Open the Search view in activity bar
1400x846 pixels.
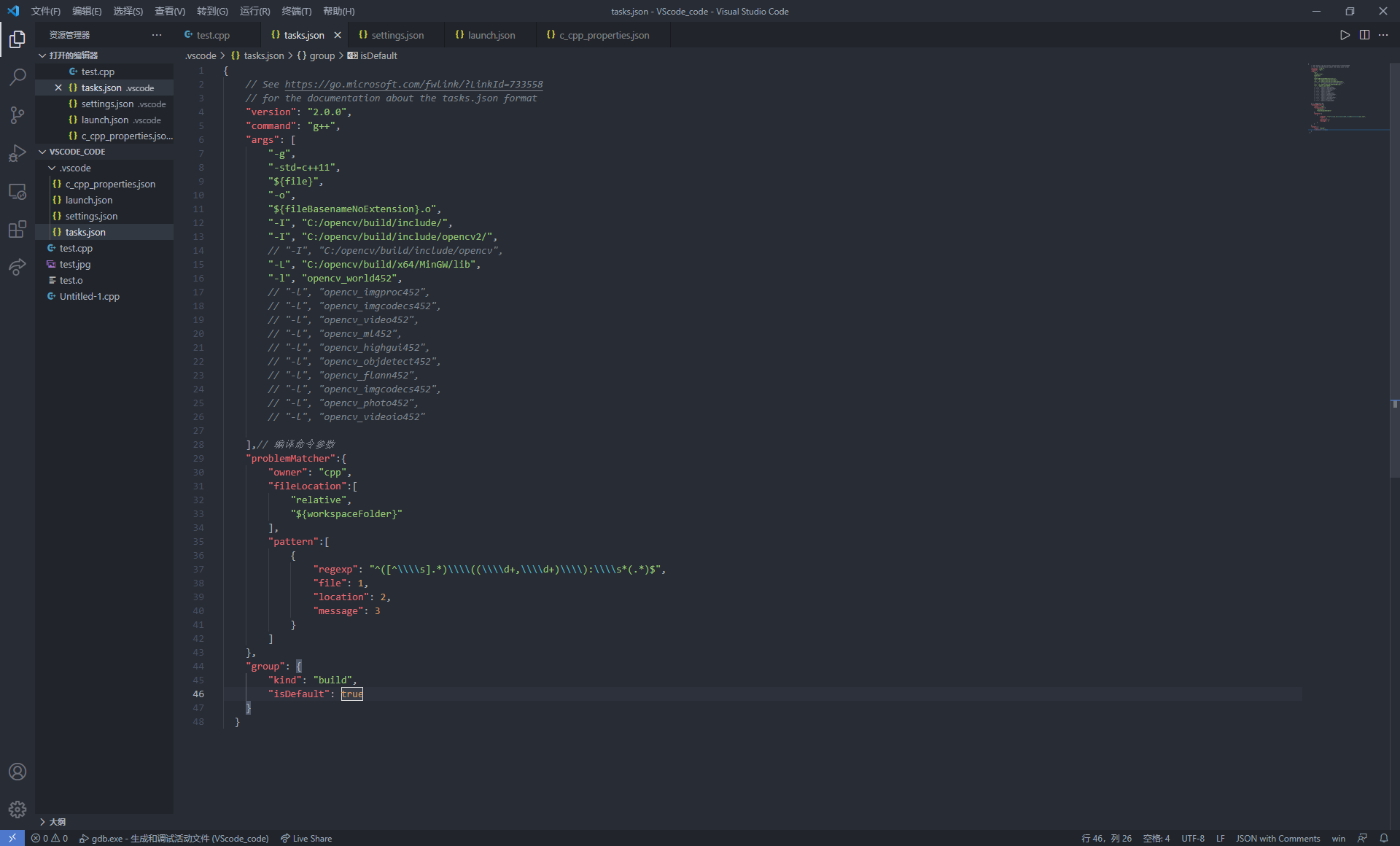[x=17, y=77]
